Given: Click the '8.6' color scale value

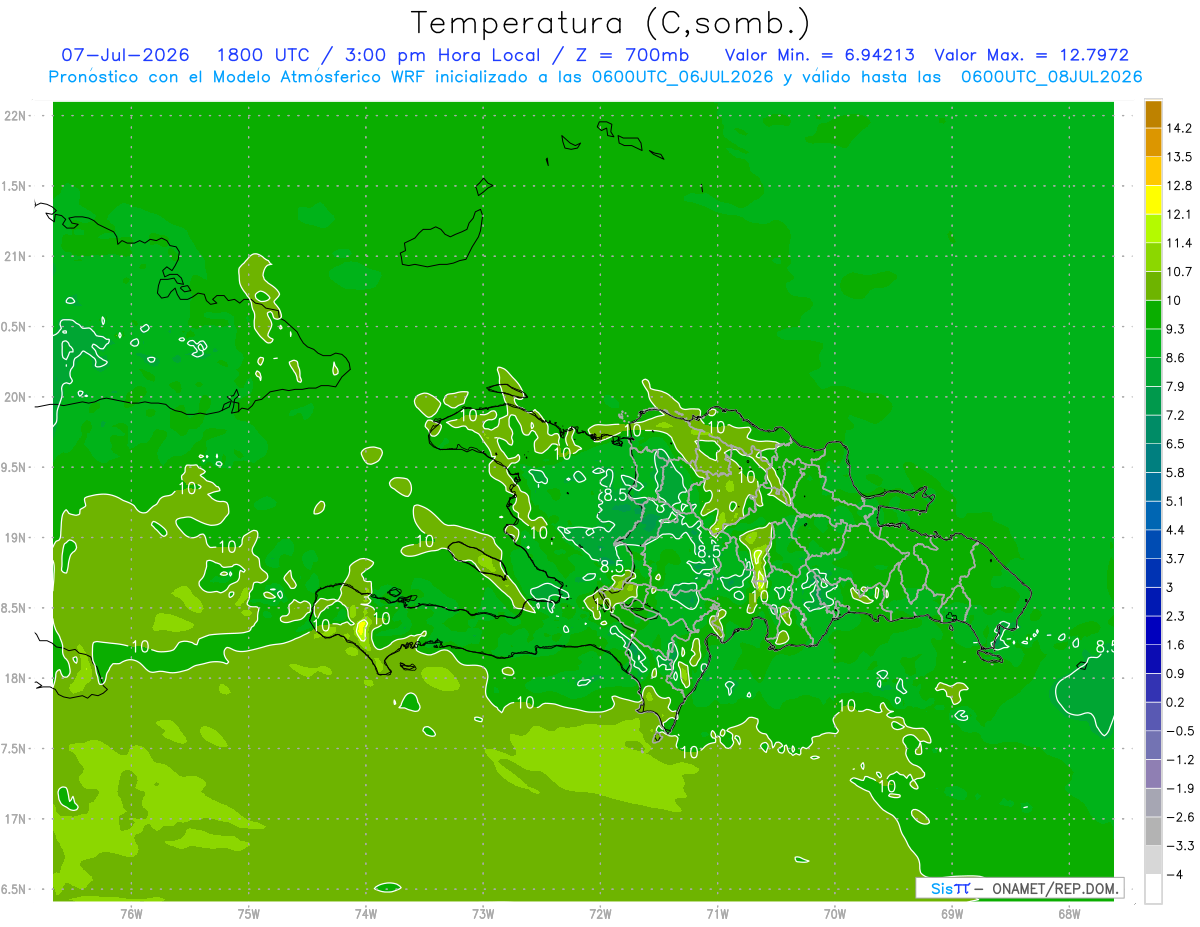Looking at the screenshot, I should [1176, 358].
